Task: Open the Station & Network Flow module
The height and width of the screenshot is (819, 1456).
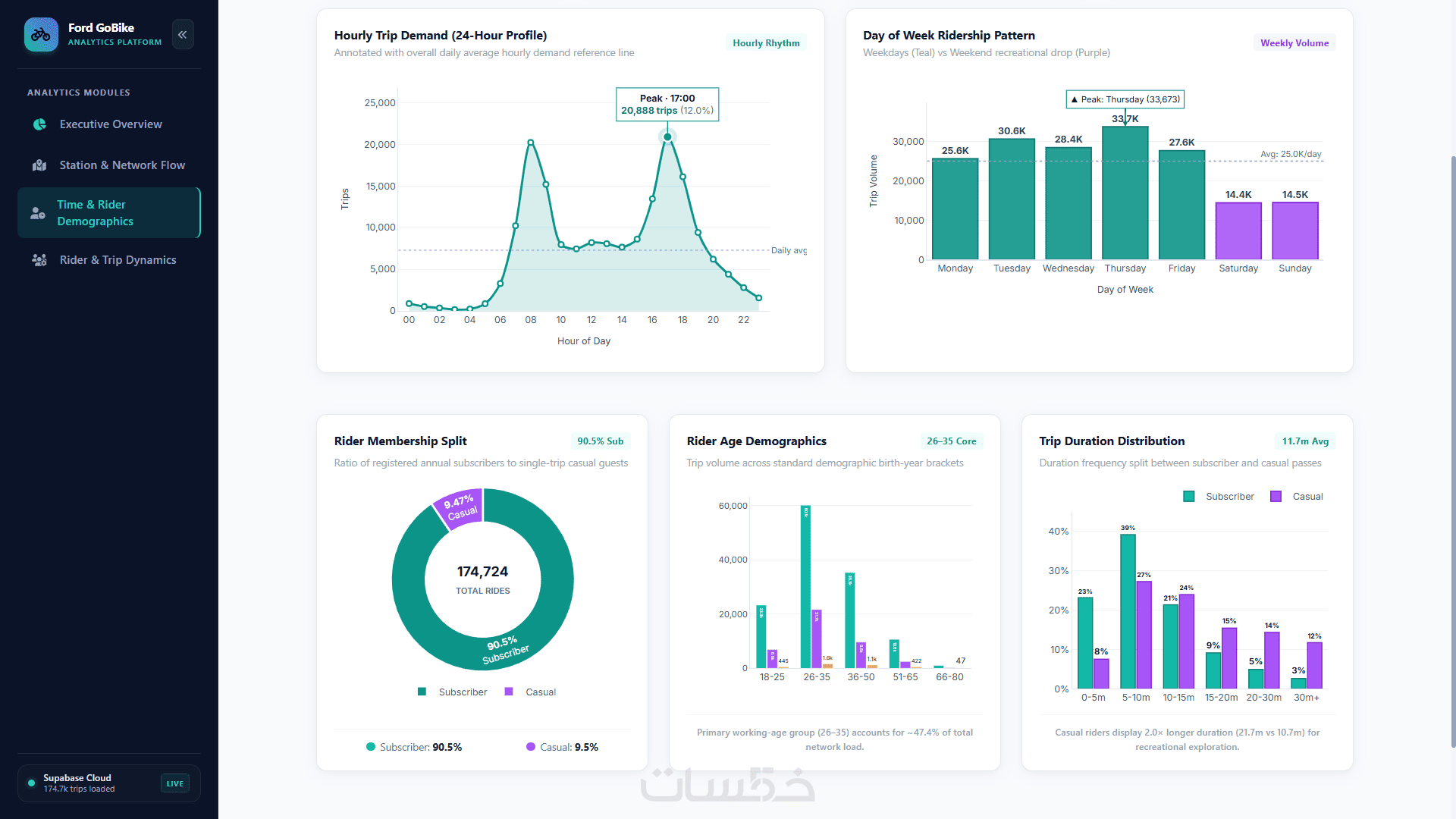Action: (x=109, y=165)
